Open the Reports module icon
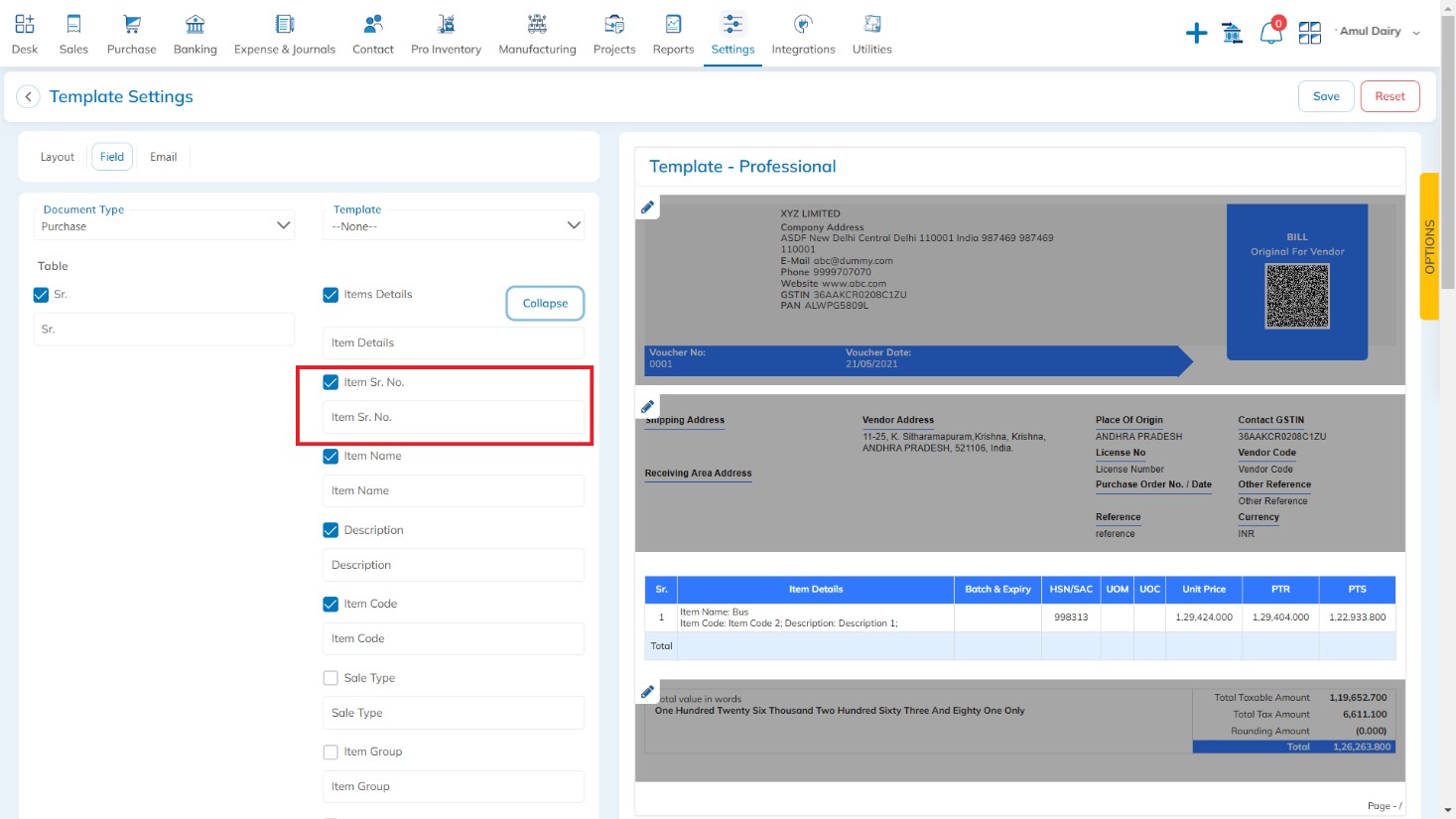 [673, 24]
